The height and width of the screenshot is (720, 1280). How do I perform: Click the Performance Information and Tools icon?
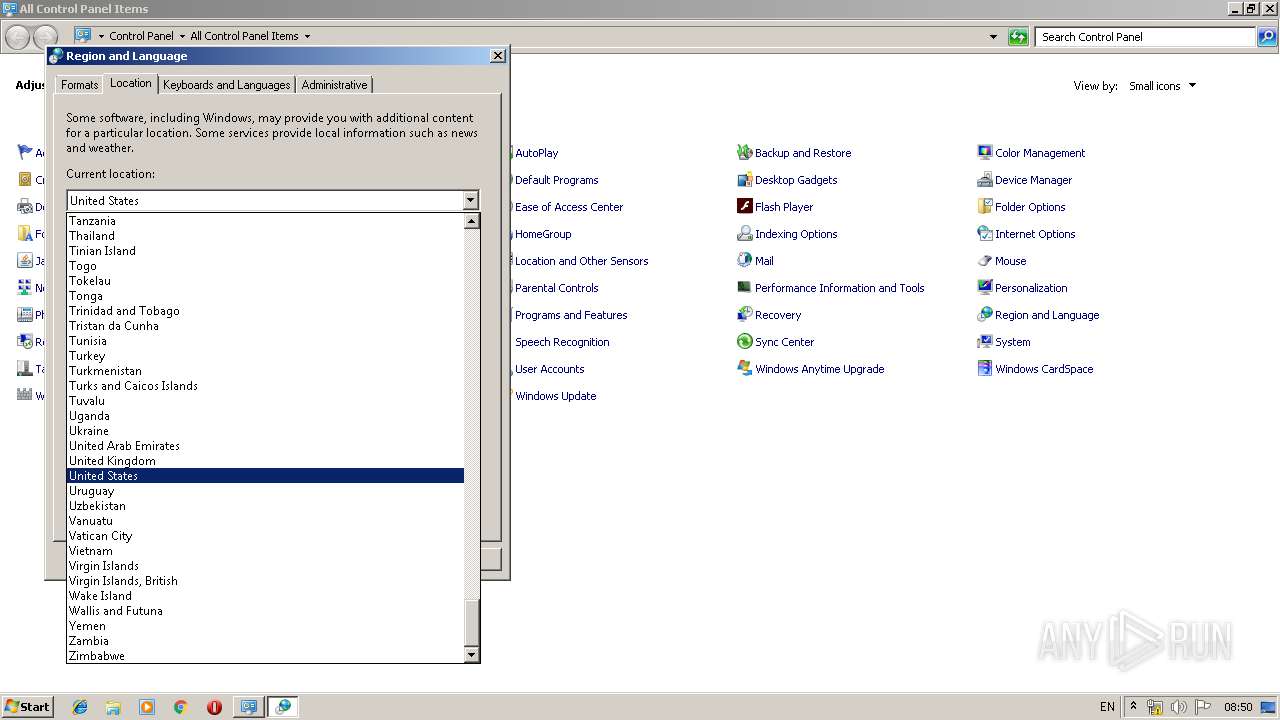pos(744,288)
